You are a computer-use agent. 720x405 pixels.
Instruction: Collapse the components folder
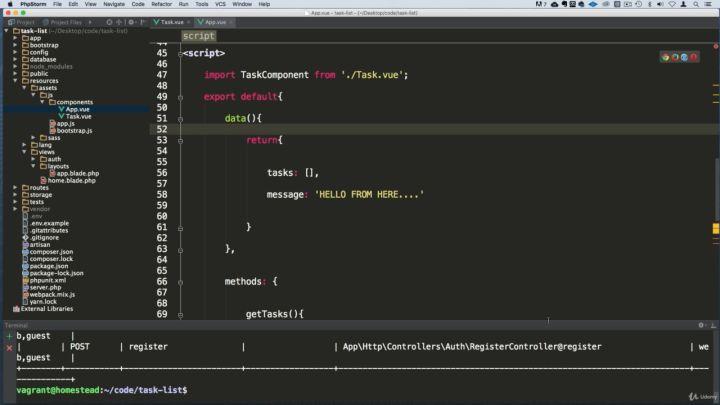click(x=43, y=102)
